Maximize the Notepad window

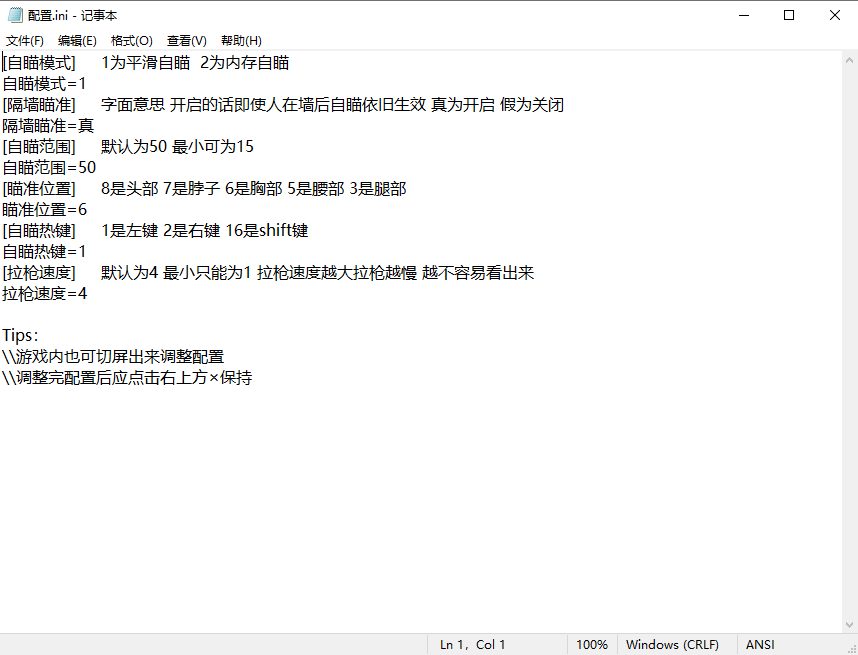[789, 15]
